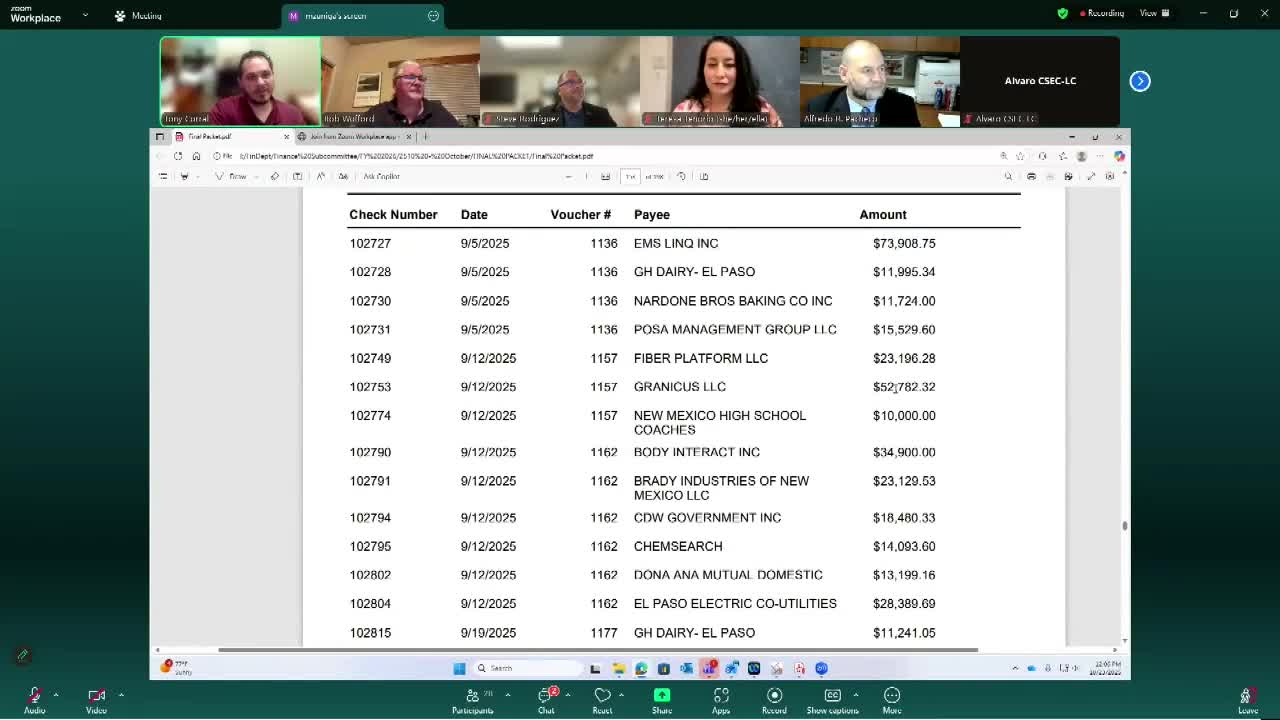This screenshot has width=1280, height=720.
Task: Toggle Show captions
Action: pyautogui.click(x=832, y=700)
